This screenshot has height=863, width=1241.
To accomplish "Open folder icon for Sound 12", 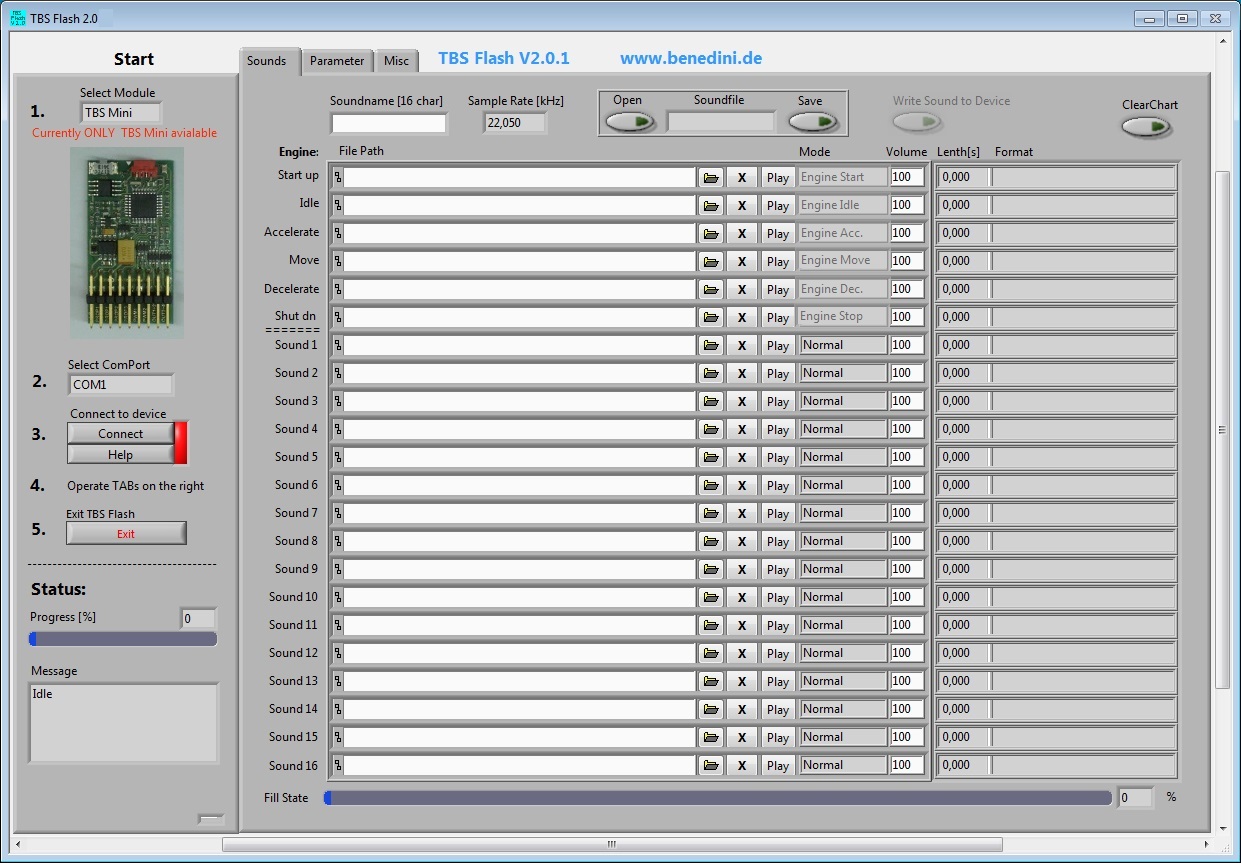I will (711, 653).
